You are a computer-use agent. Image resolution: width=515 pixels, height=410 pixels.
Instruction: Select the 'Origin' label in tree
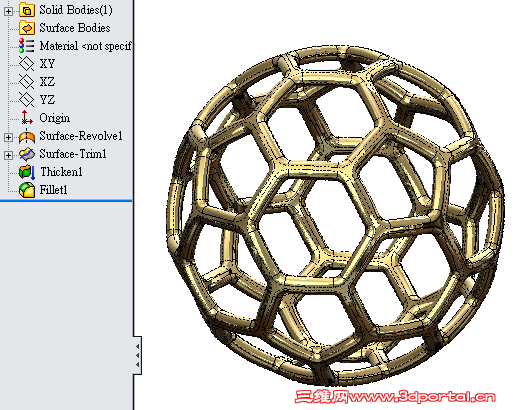pyautogui.click(x=55, y=118)
